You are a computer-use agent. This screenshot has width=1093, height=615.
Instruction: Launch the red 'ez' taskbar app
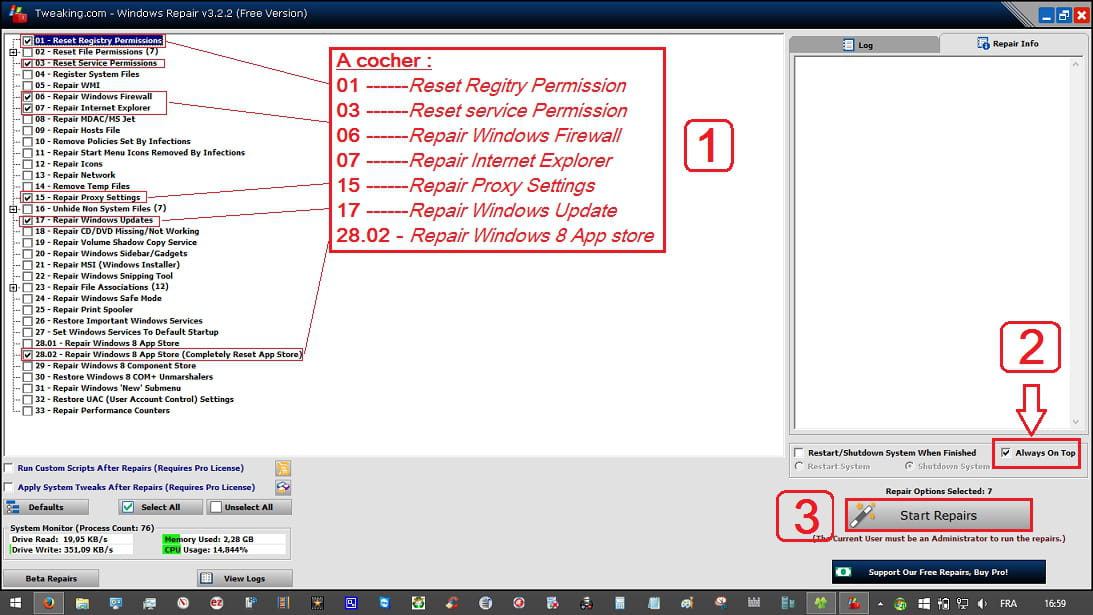click(x=216, y=603)
